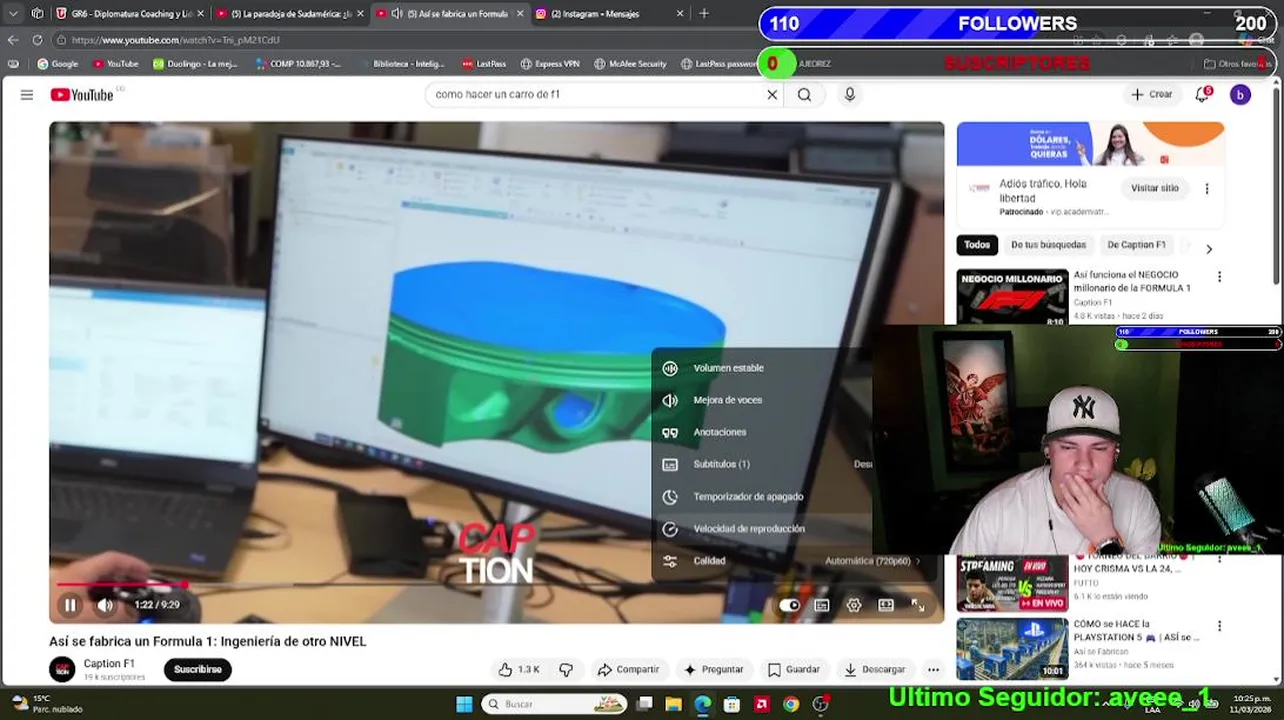Switch to La paradoja de Sudamérica tab
This screenshot has height=720, width=1284.
coord(290,14)
